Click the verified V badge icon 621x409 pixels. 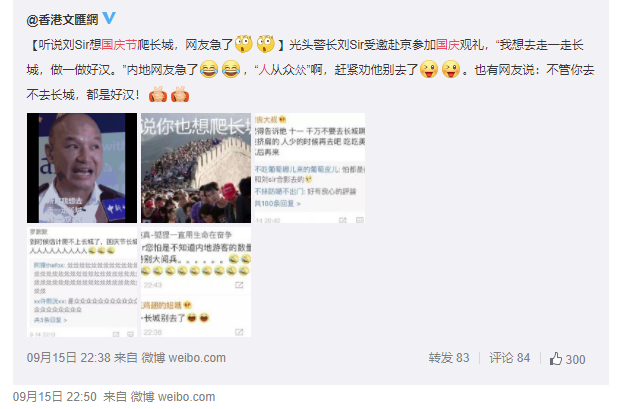(109, 18)
